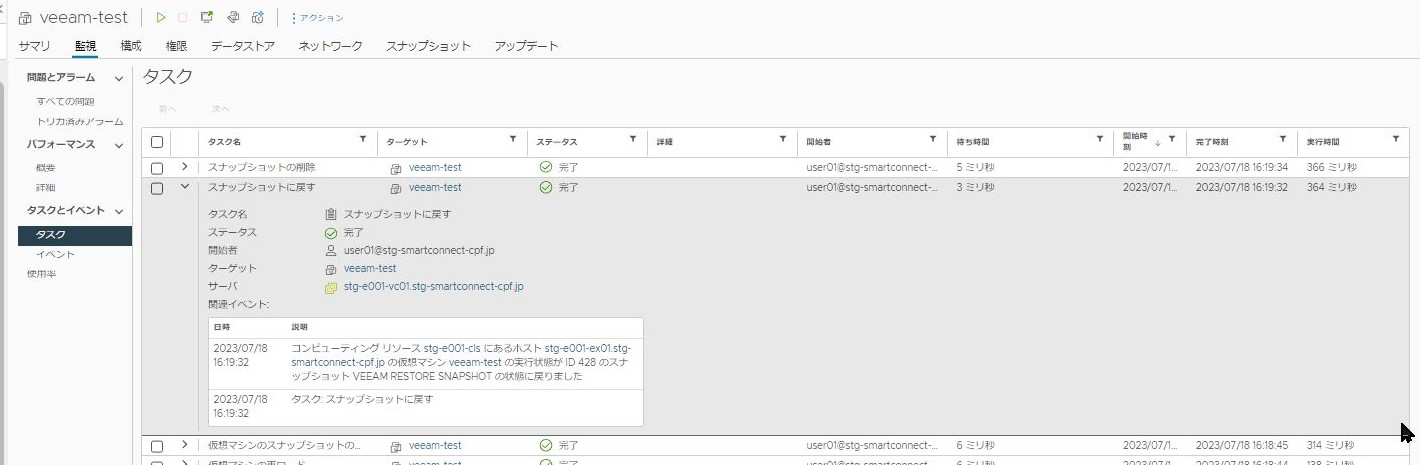
Task: Click the clipboard icon beside detail task name
Action: tap(331, 214)
